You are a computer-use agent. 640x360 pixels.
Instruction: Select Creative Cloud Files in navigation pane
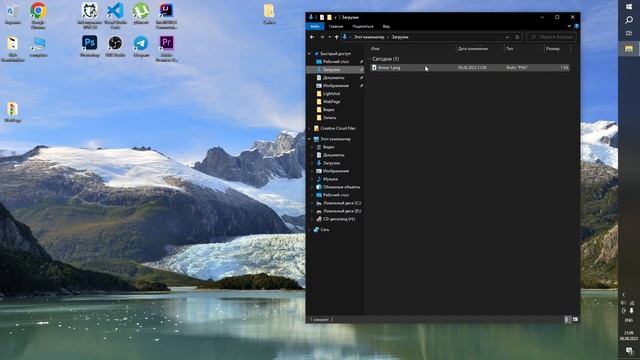334,129
